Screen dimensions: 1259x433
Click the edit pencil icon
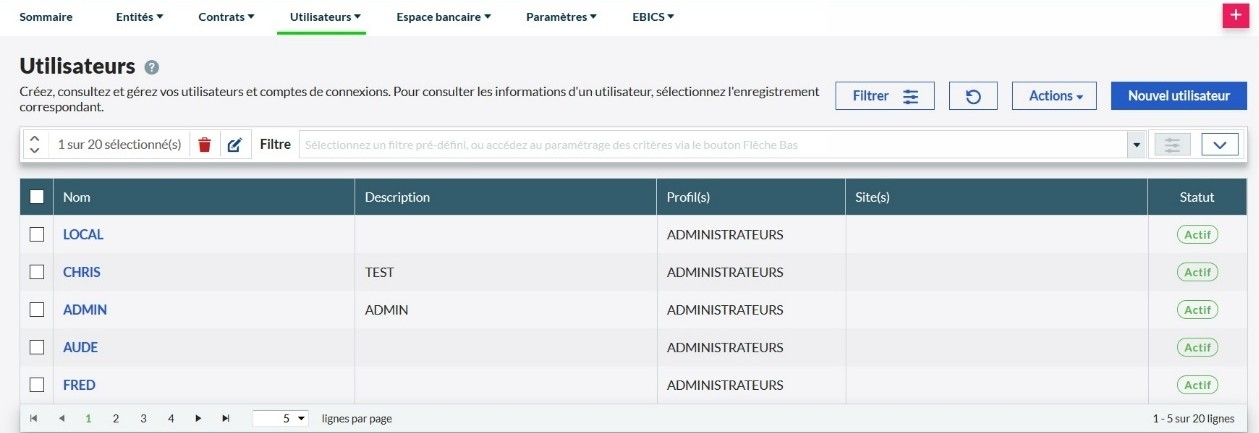234,145
